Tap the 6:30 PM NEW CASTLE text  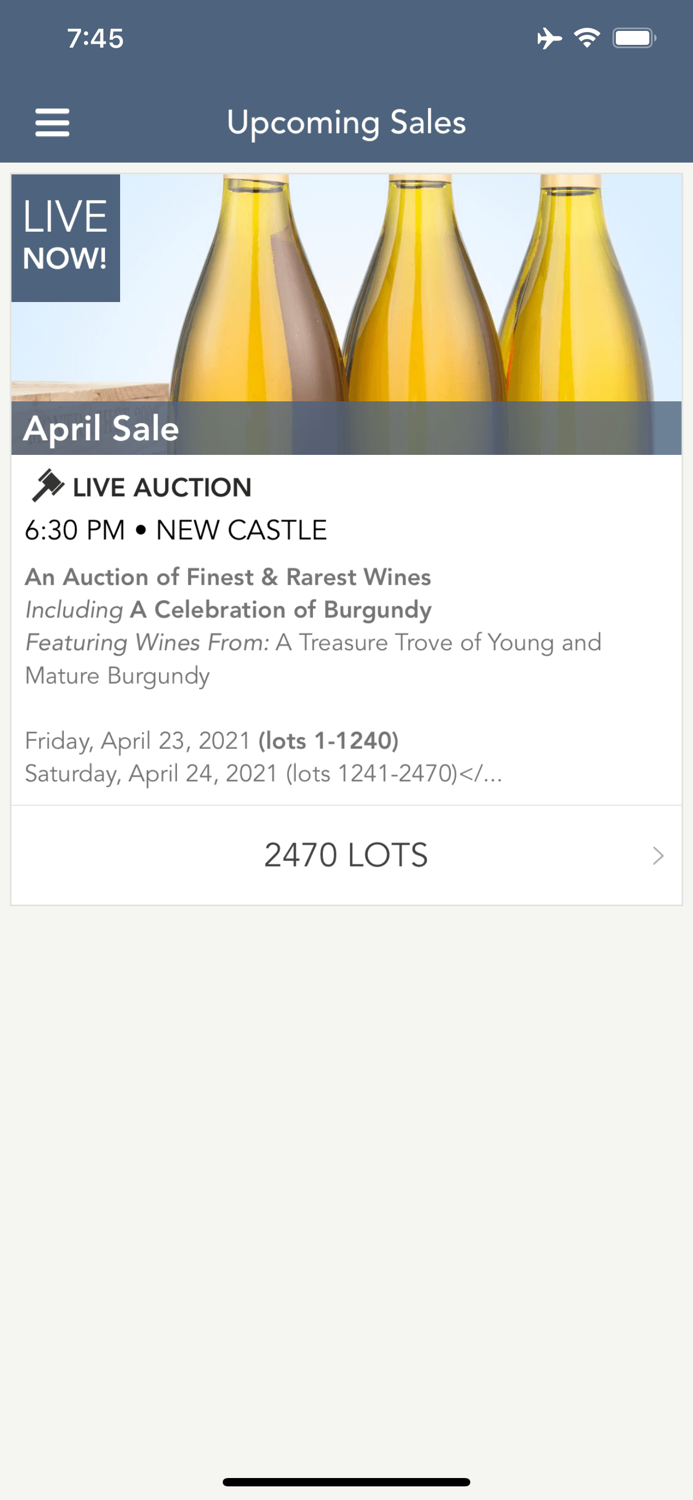coord(175,530)
